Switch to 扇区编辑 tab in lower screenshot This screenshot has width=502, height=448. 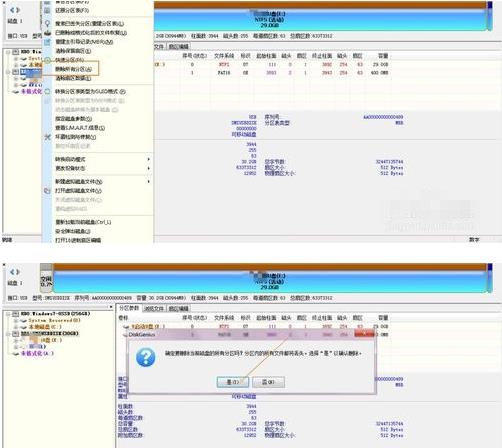[178, 308]
